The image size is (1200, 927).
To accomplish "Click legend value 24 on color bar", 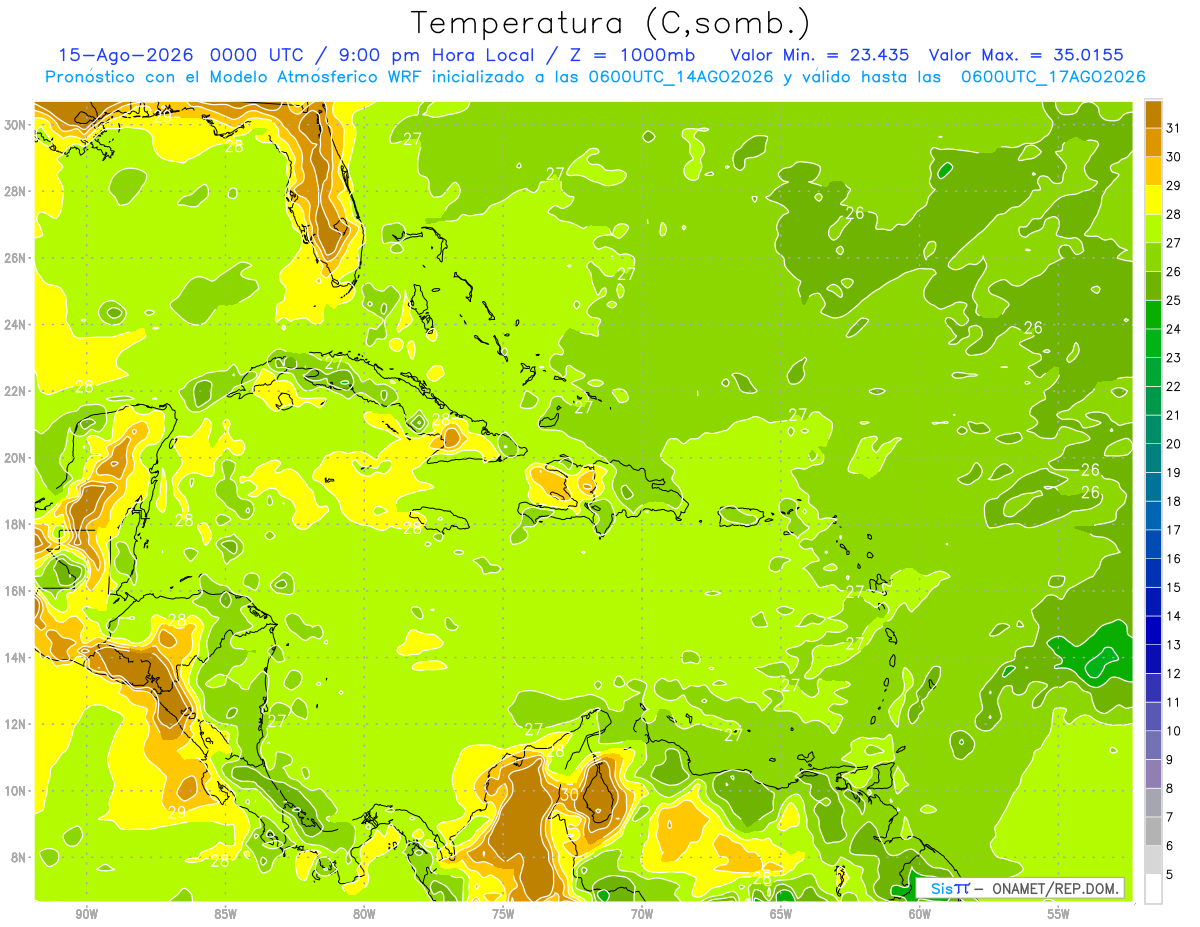I will 1174,329.
